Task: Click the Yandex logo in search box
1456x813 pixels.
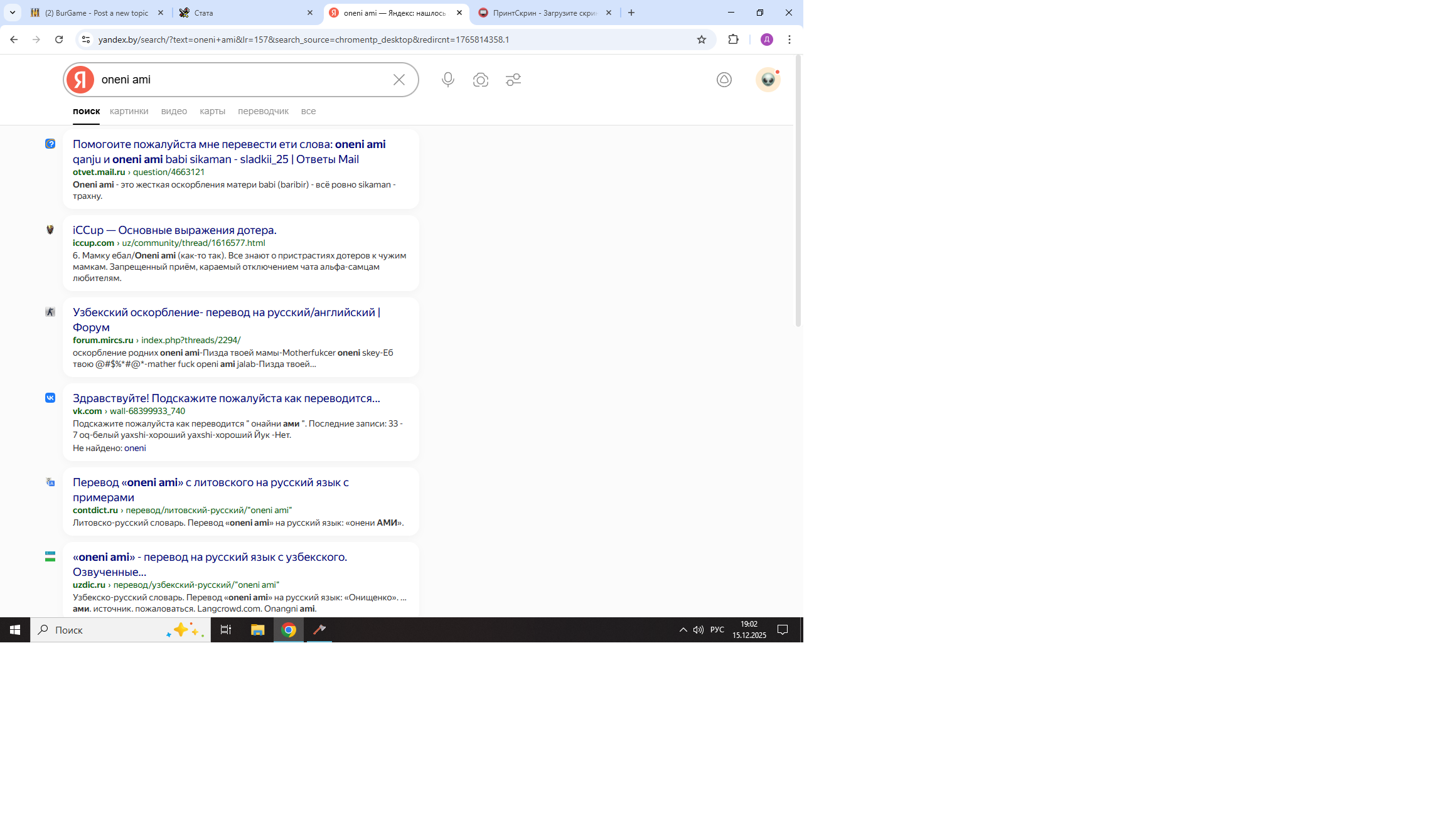Action: pyautogui.click(x=80, y=80)
